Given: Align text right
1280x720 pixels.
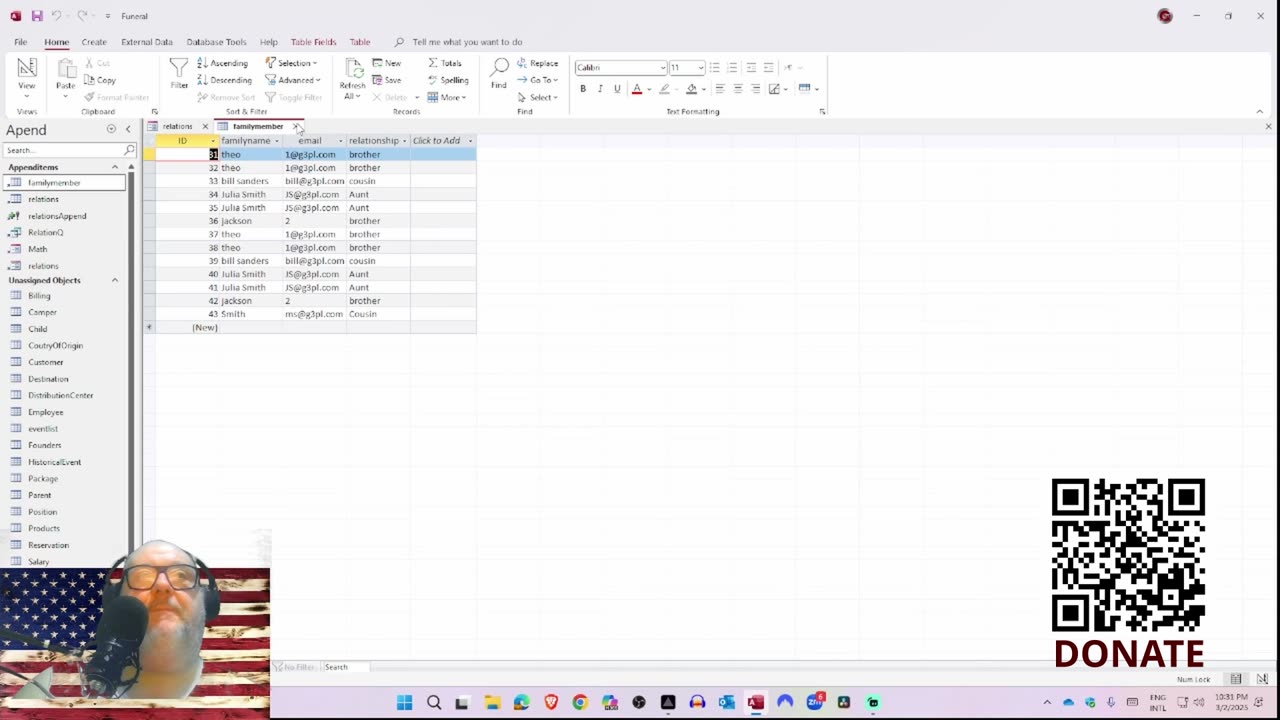Looking at the screenshot, I should pyautogui.click(x=756, y=89).
